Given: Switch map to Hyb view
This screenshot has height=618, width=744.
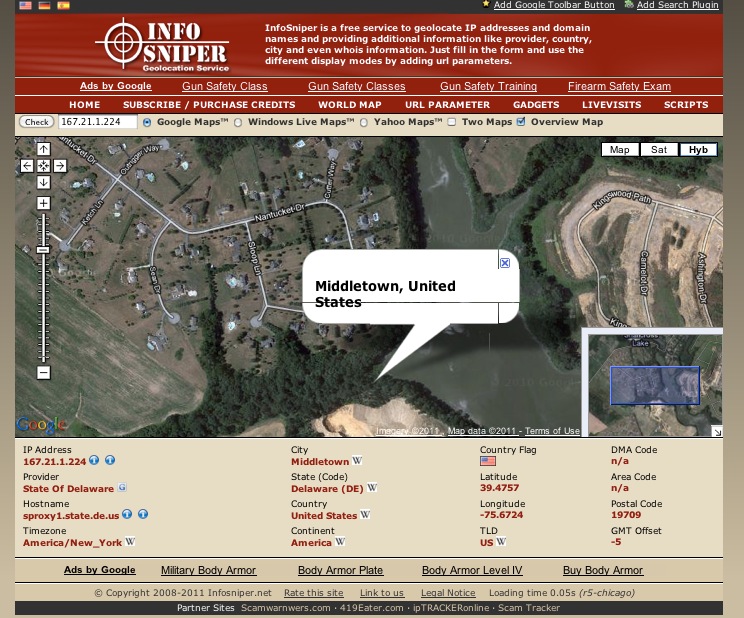Looking at the screenshot, I should pyautogui.click(x=698, y=150).
